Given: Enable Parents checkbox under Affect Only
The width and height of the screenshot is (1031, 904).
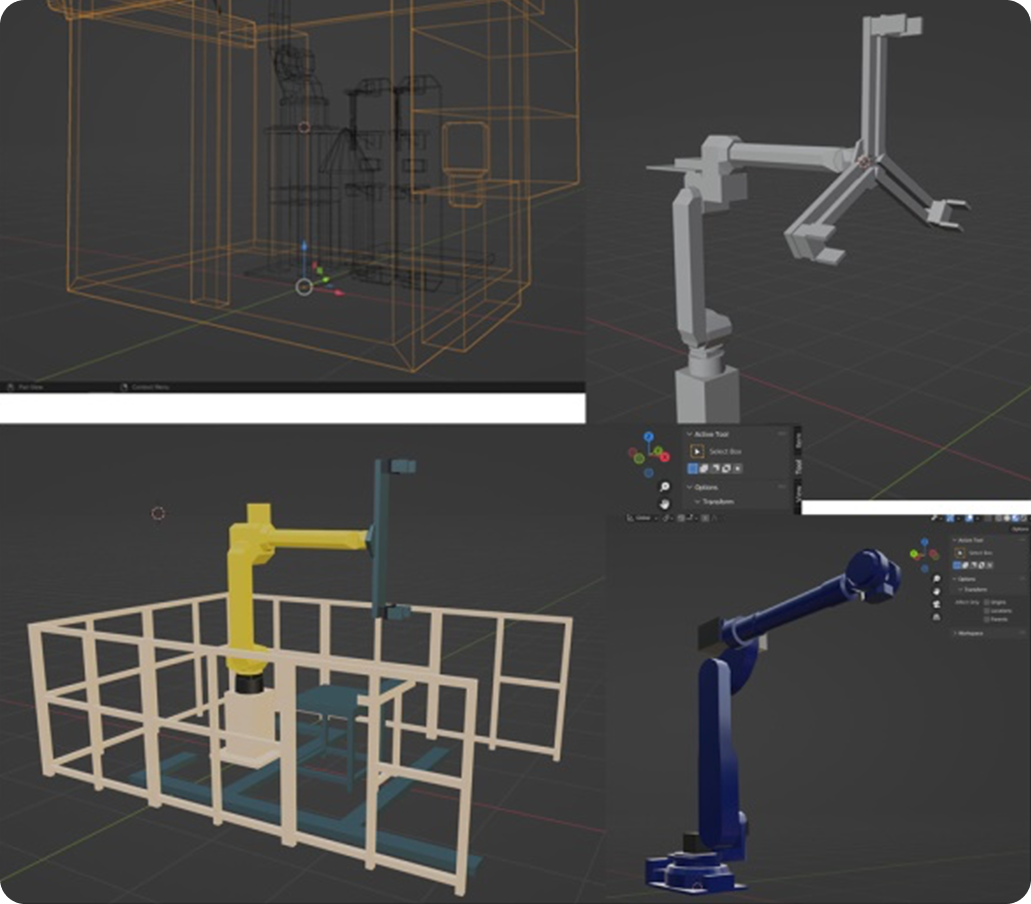Looking at the screenshot, I should point(986,619).
